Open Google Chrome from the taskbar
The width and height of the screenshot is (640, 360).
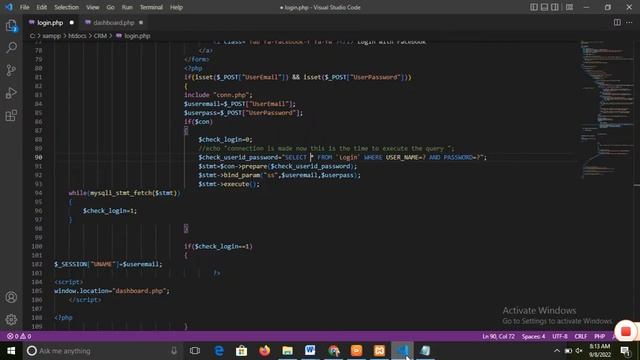tap(333, 351)
